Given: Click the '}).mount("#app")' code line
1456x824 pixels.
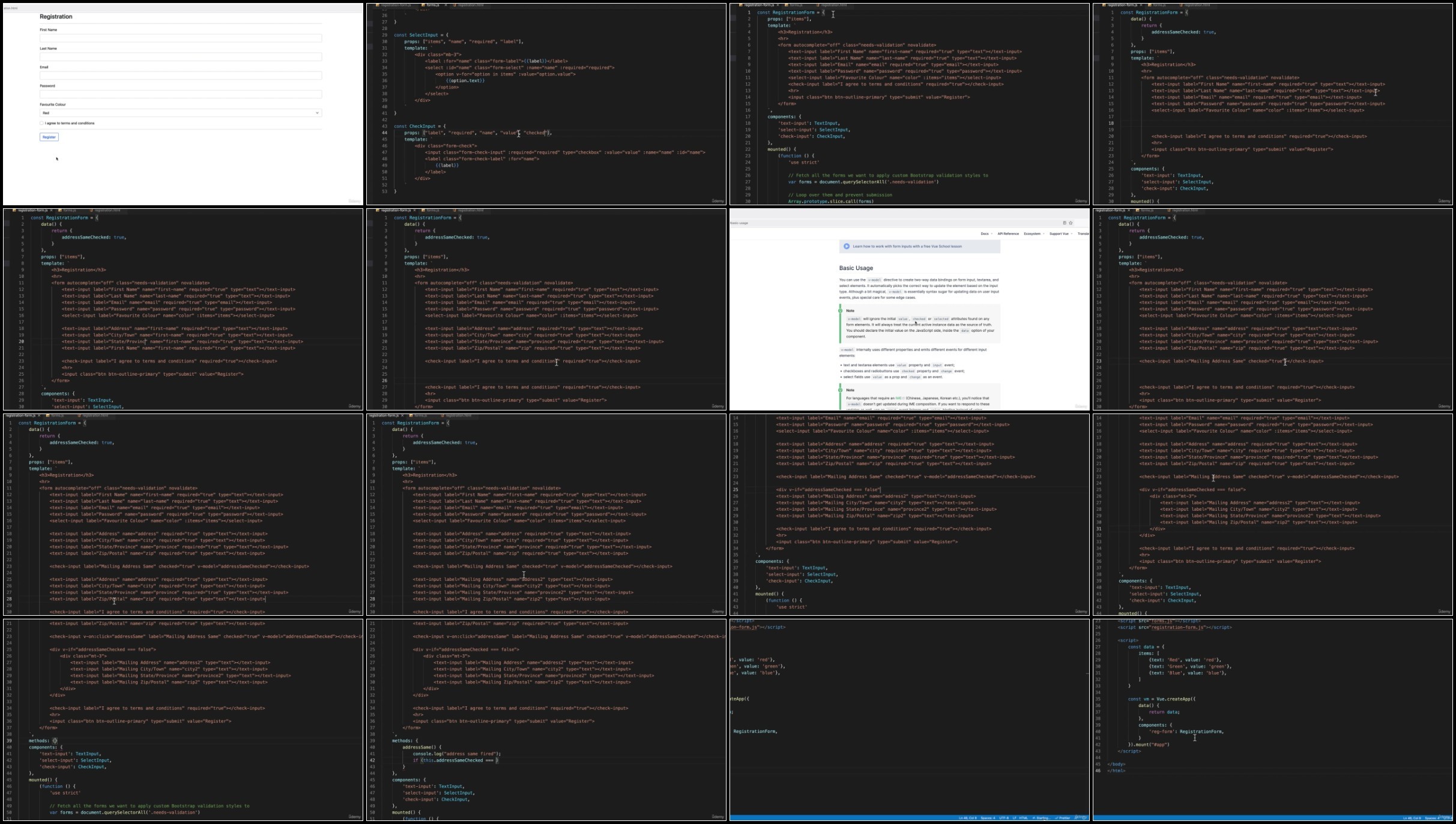Looking at the screenshot, I should 1149,745.
